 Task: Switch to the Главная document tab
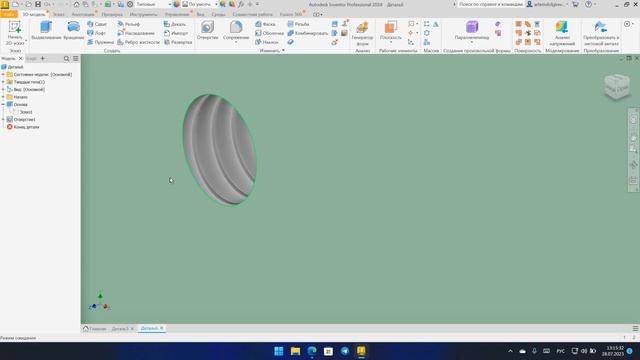[x=95, y=329]
